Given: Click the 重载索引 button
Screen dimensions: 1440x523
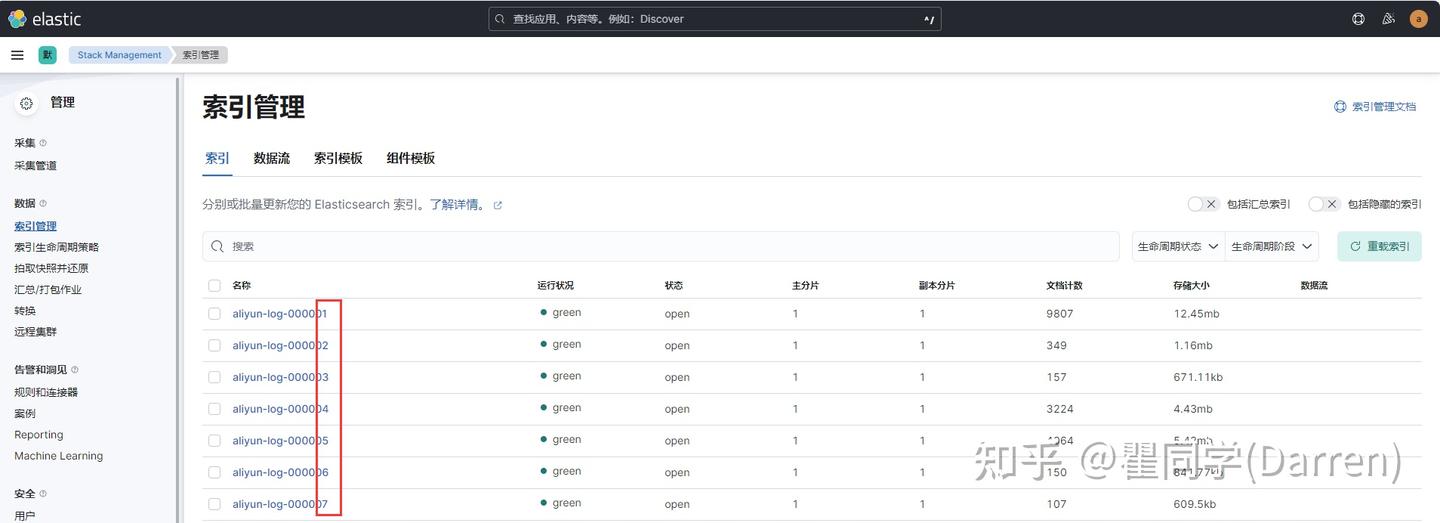Looking at the screenshot, I should 1379,246.
